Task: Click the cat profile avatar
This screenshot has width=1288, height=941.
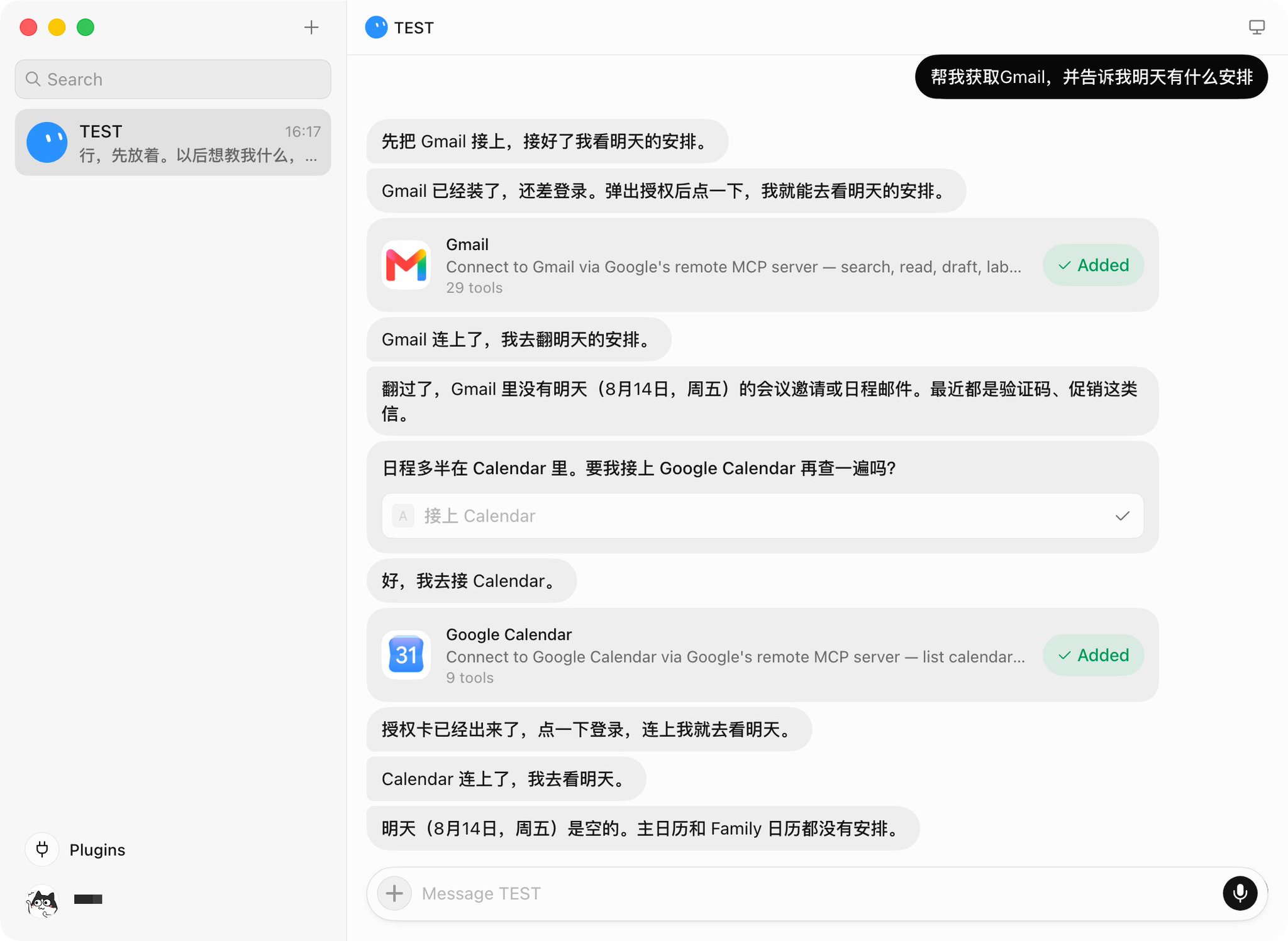Action: click(42, 901)
